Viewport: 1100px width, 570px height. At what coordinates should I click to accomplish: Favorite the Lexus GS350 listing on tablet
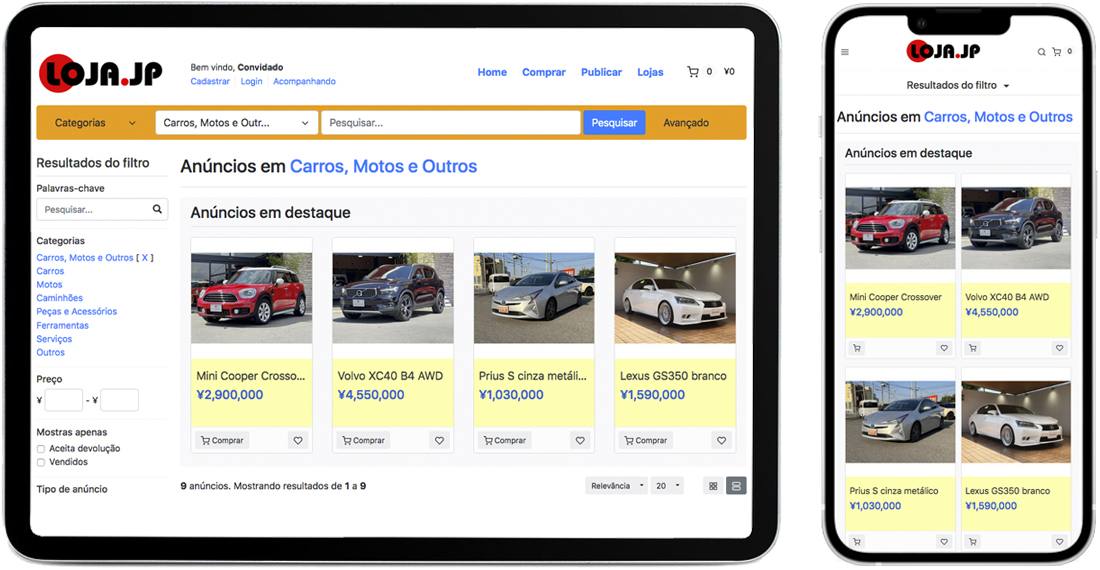click(x=721, y=440)
